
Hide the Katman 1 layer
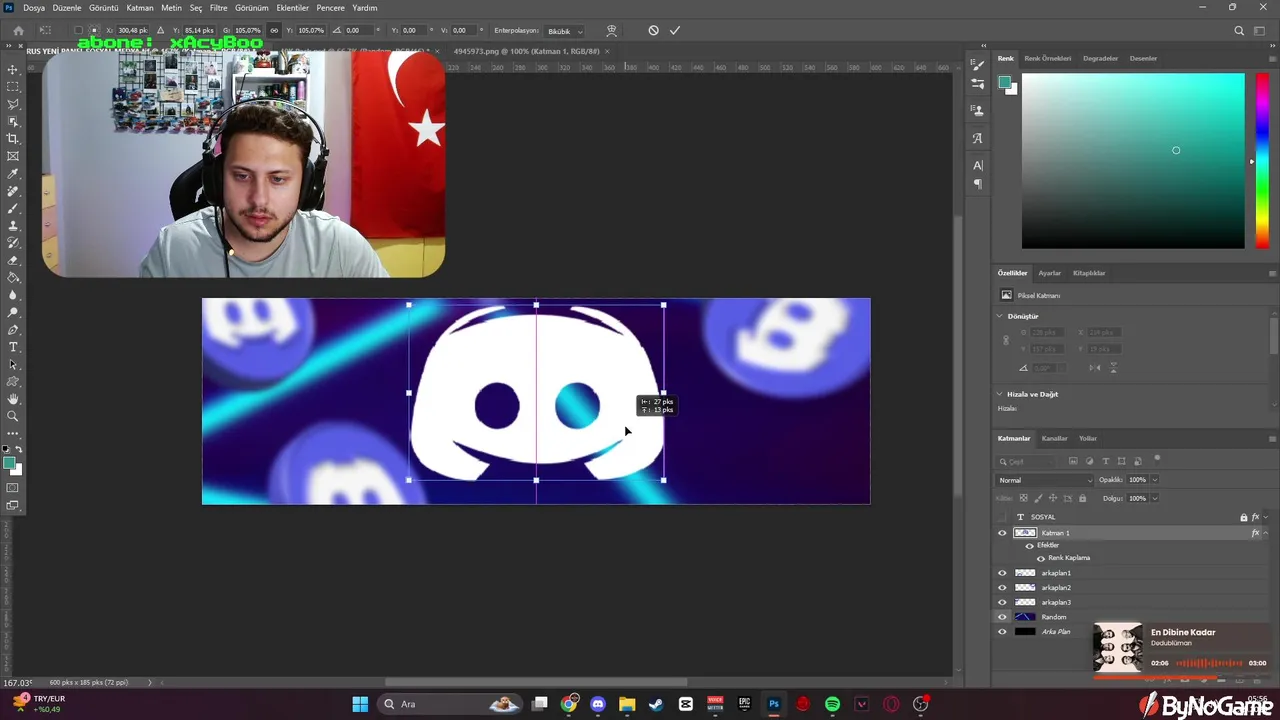click(1002, 533)
